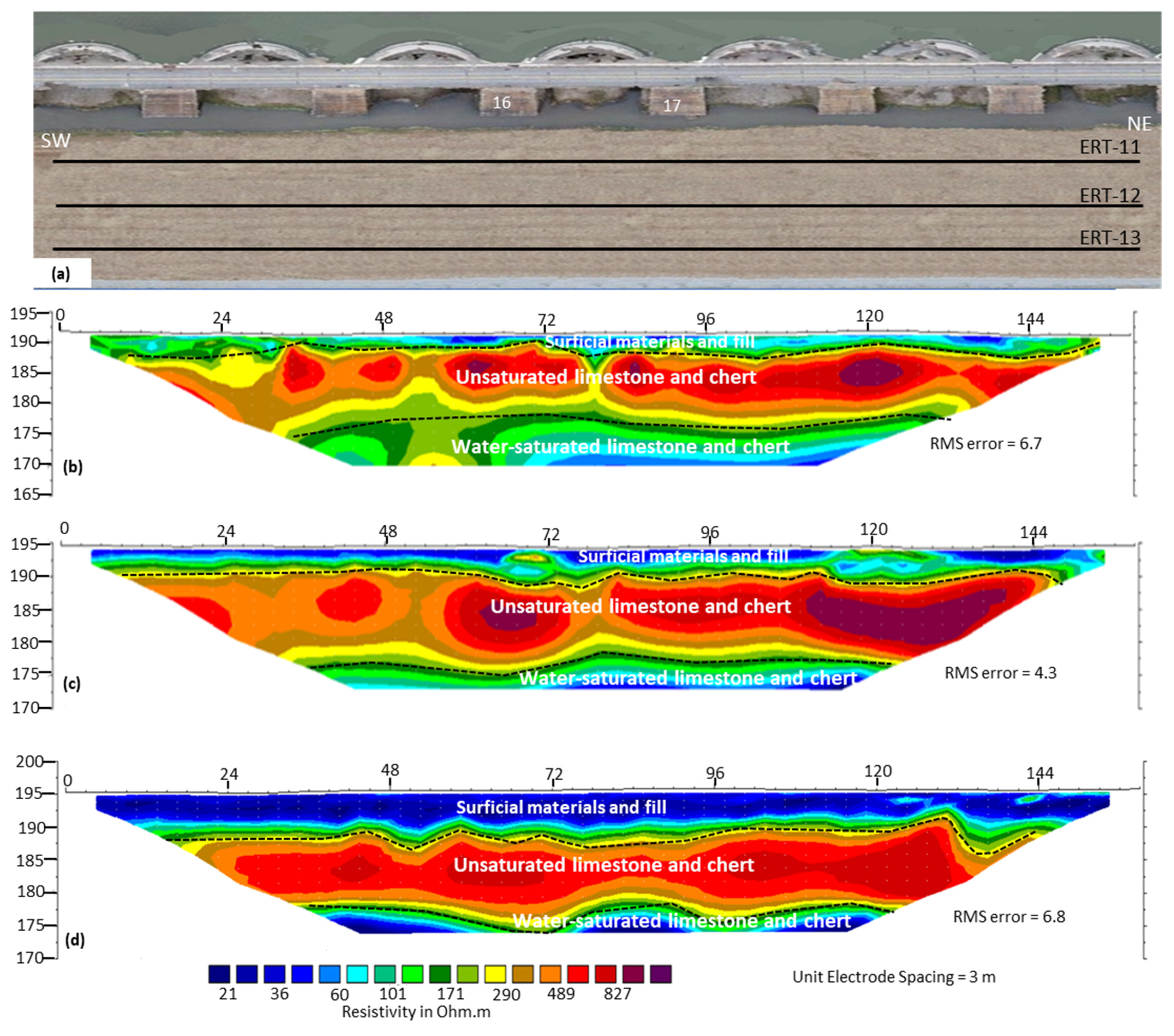The width and height of the screenshot is (1174, 1036).
Task: Click the purple legend swatch at far right
Action: point(660,975)
